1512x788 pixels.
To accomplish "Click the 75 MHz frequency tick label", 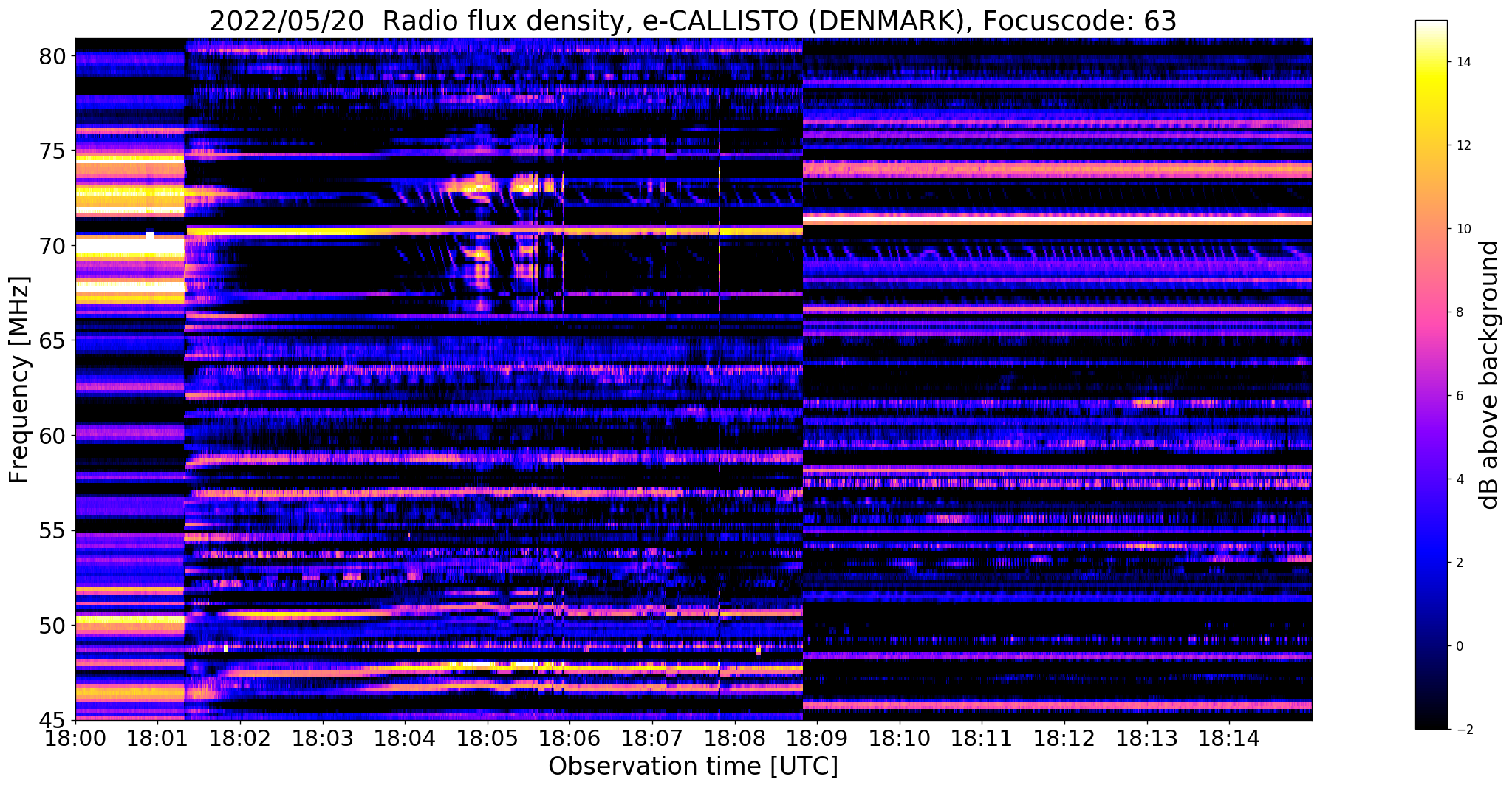I will point(53,151).
